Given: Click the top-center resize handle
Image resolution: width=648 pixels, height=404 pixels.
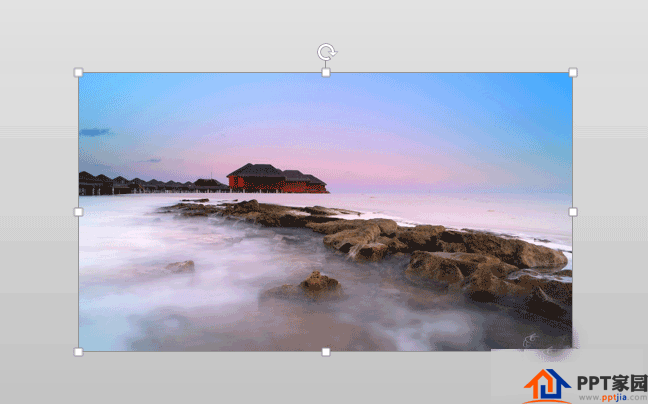Looking at the screenshot, I should pyautogui.click(x=326, y=73).
